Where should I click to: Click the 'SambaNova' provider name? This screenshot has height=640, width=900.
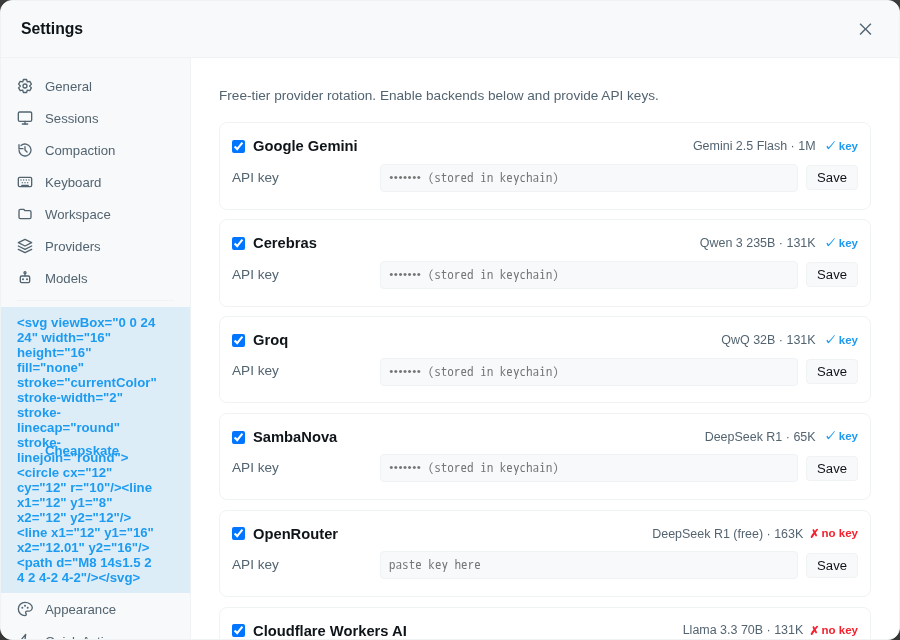pos(295,437)
